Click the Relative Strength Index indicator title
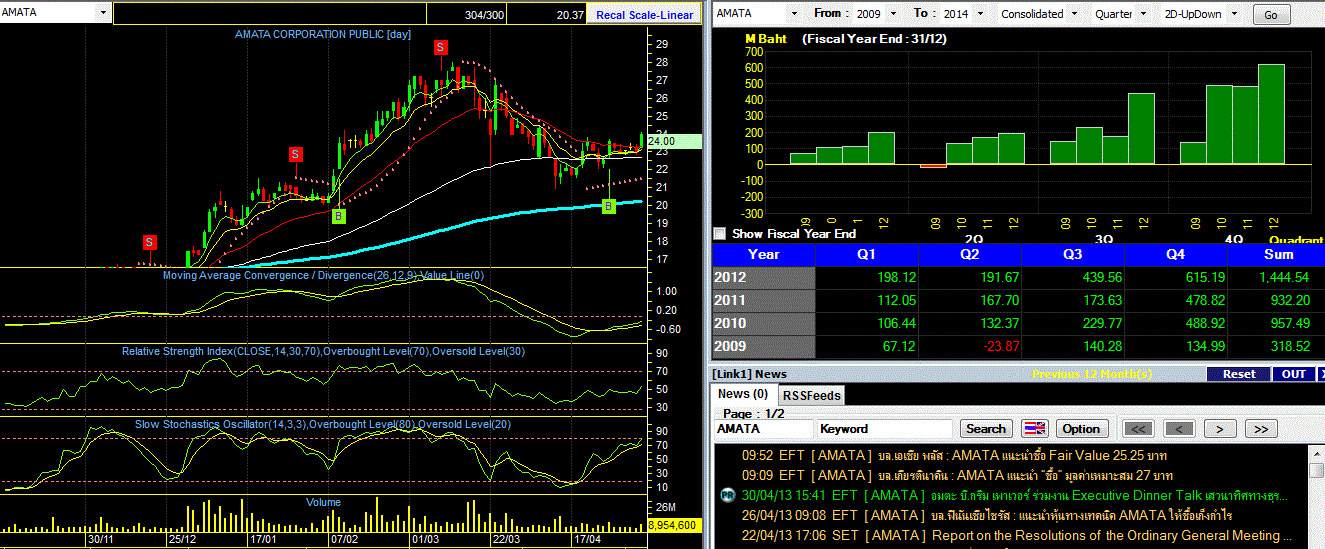The height and width of the screenshot is (549, 1325). coord(323,351)
